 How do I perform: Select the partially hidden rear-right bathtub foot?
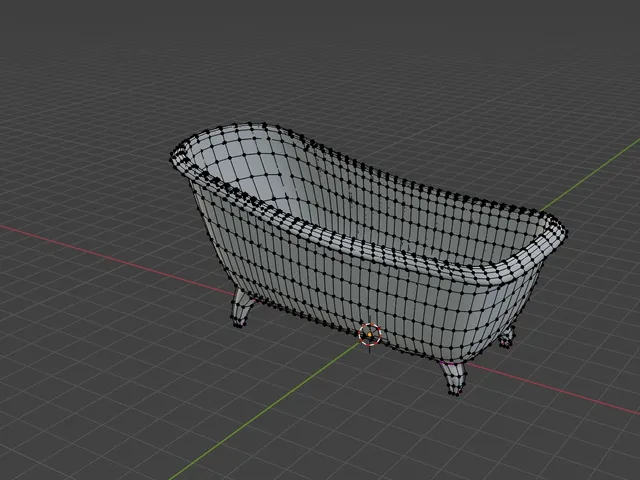click(x=507, y=336)
